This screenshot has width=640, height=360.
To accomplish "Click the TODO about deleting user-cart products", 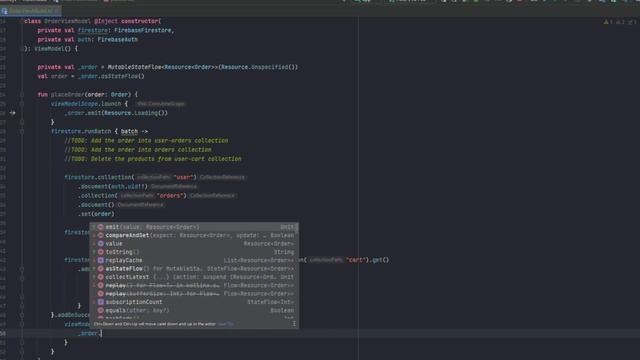I will tap(153, 159).
